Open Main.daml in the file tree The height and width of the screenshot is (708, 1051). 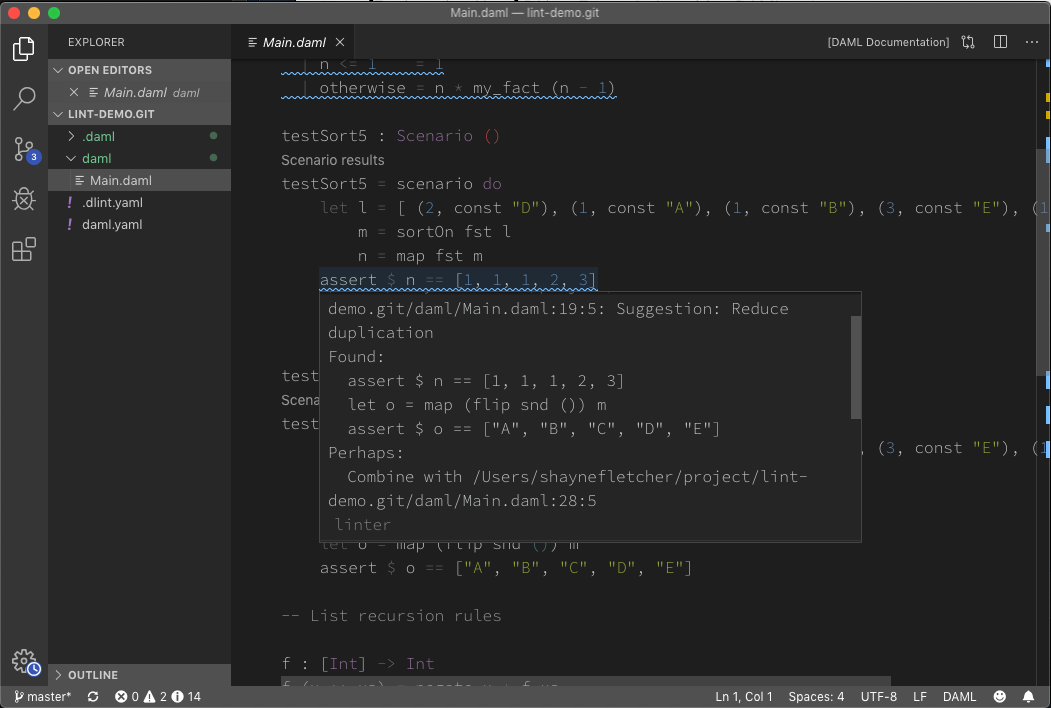(139, 180)
